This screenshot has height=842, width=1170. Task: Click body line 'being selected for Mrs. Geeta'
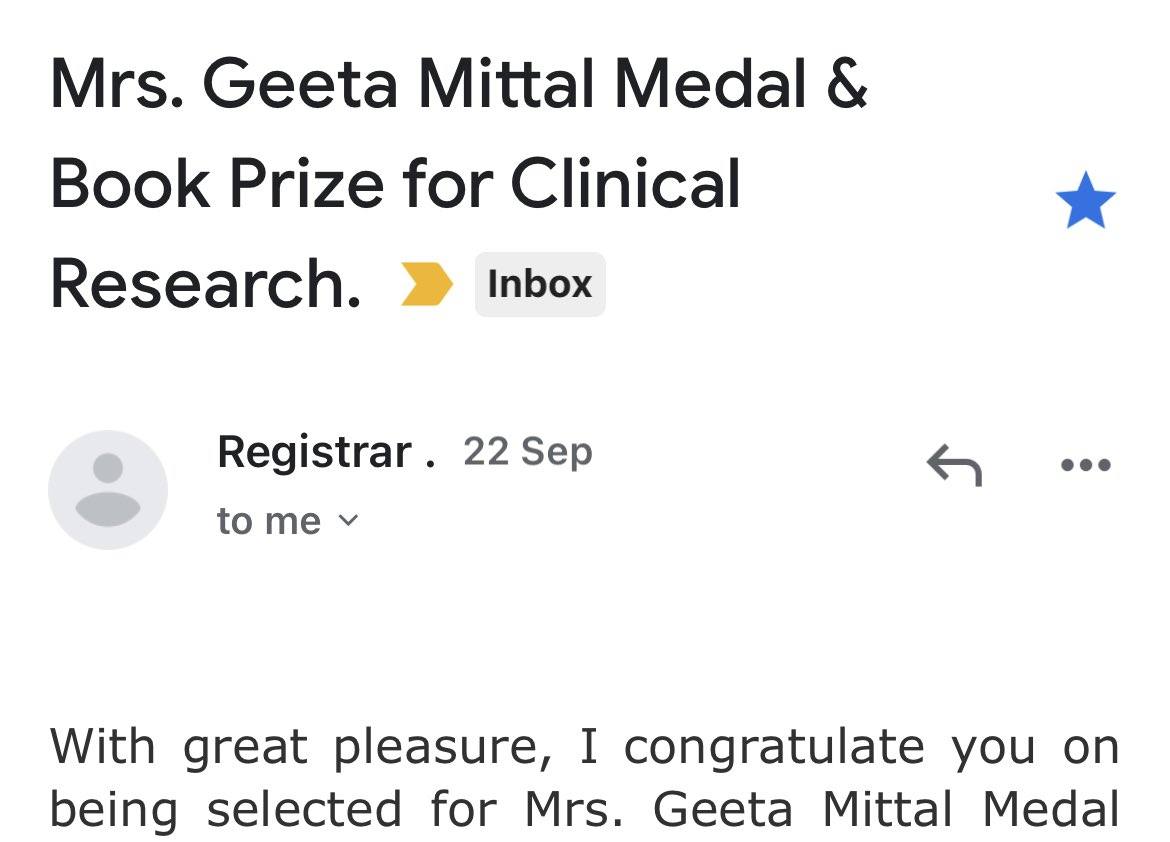[421, 809]
